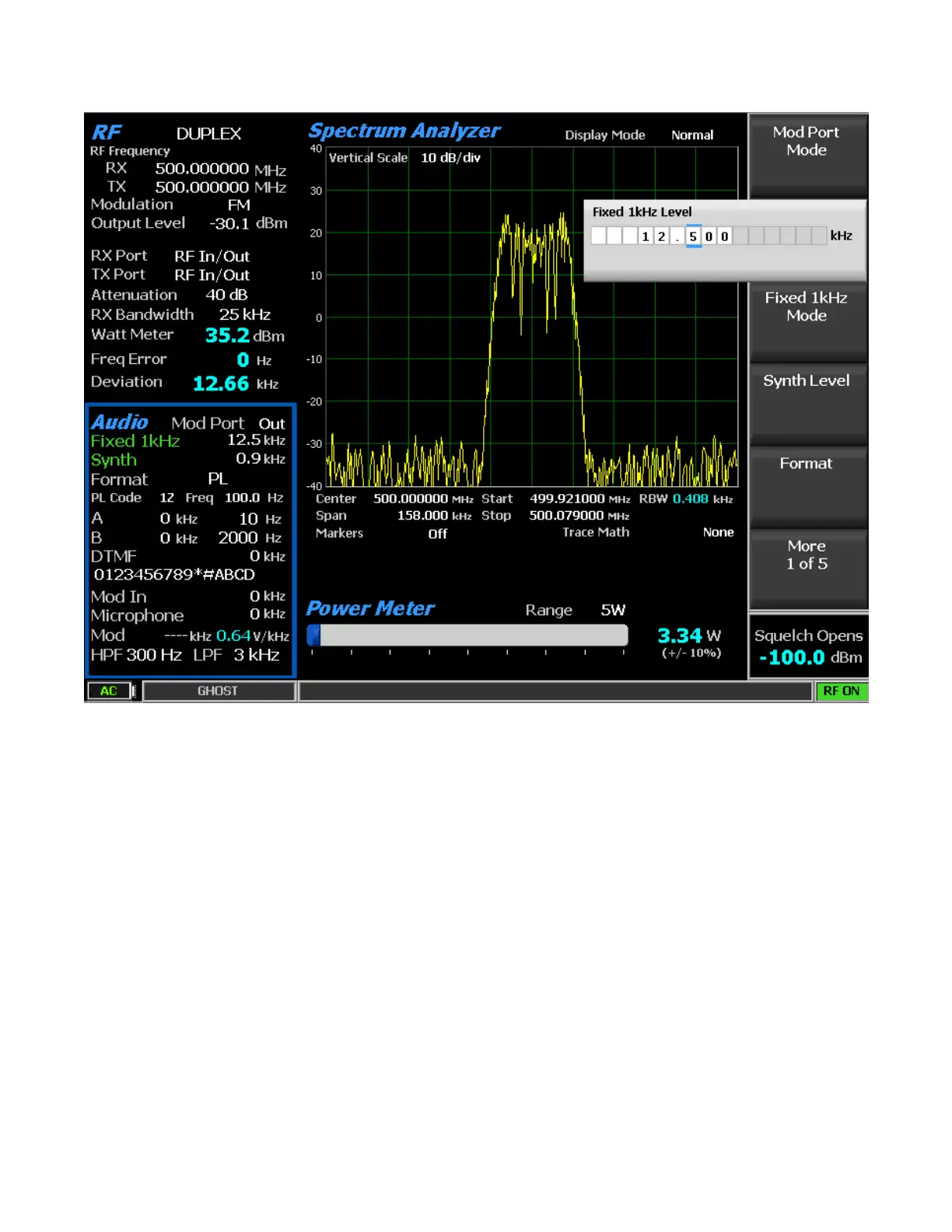Toggle the RF ON indicator
Viewport: 952px width, 1232px height.
[x=841, y=691]
